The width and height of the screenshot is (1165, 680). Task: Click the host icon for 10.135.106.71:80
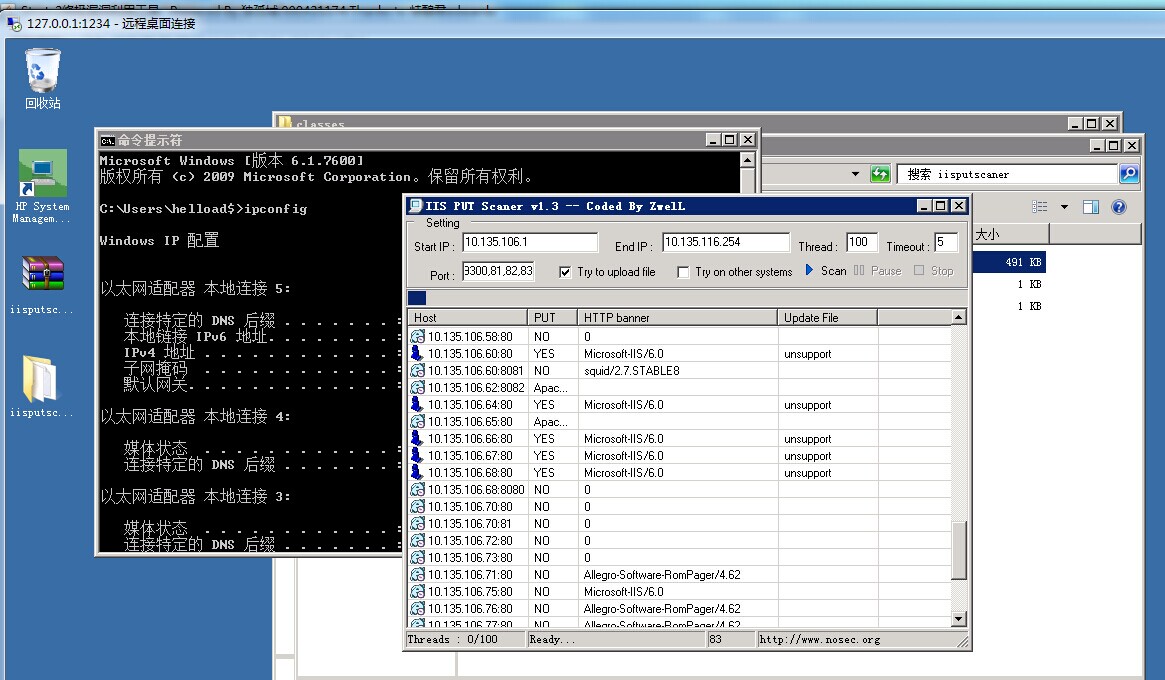[x=418, y=574]
